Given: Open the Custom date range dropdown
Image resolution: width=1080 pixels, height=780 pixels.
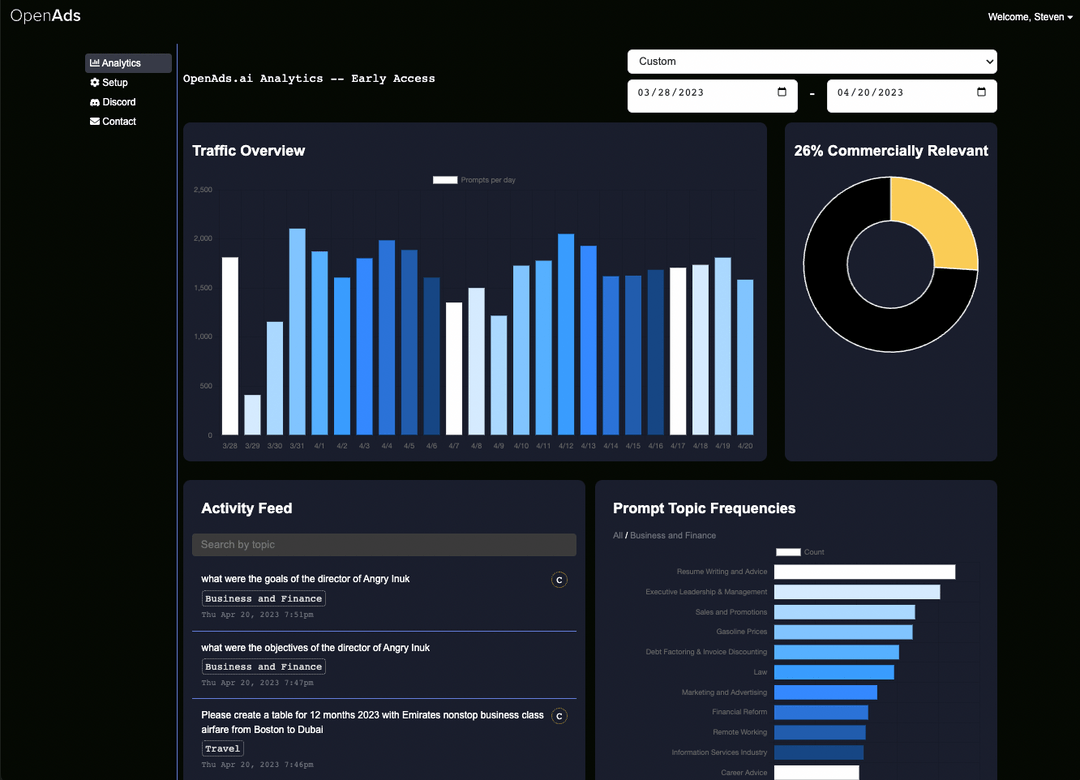Looking at the screenshot, I should [x=812, y=61].
